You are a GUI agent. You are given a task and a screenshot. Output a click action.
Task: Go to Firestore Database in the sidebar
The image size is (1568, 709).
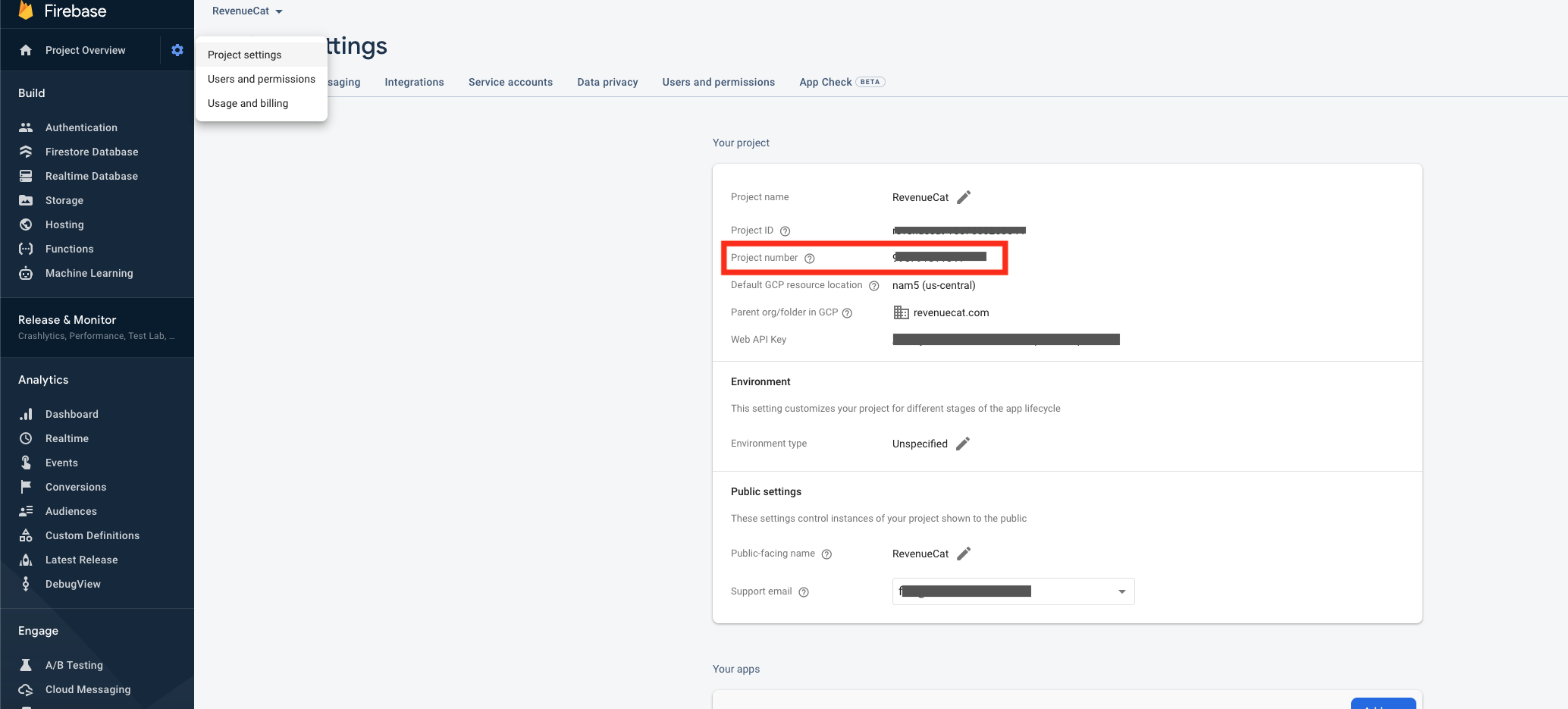tap(91, 152)
